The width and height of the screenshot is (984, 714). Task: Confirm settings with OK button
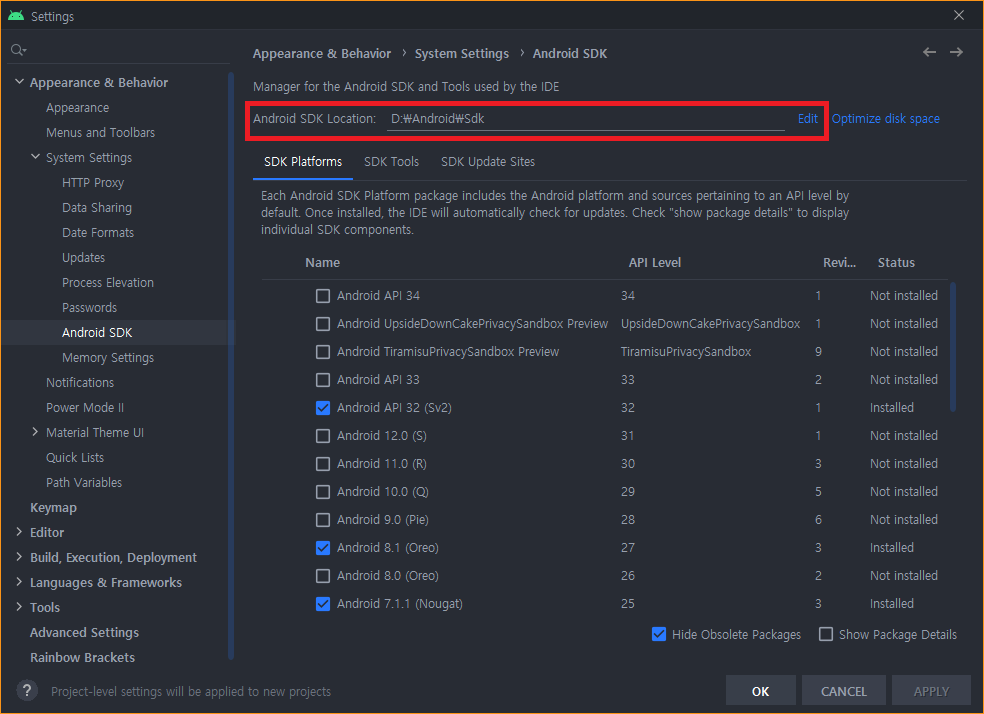point(761,691)
